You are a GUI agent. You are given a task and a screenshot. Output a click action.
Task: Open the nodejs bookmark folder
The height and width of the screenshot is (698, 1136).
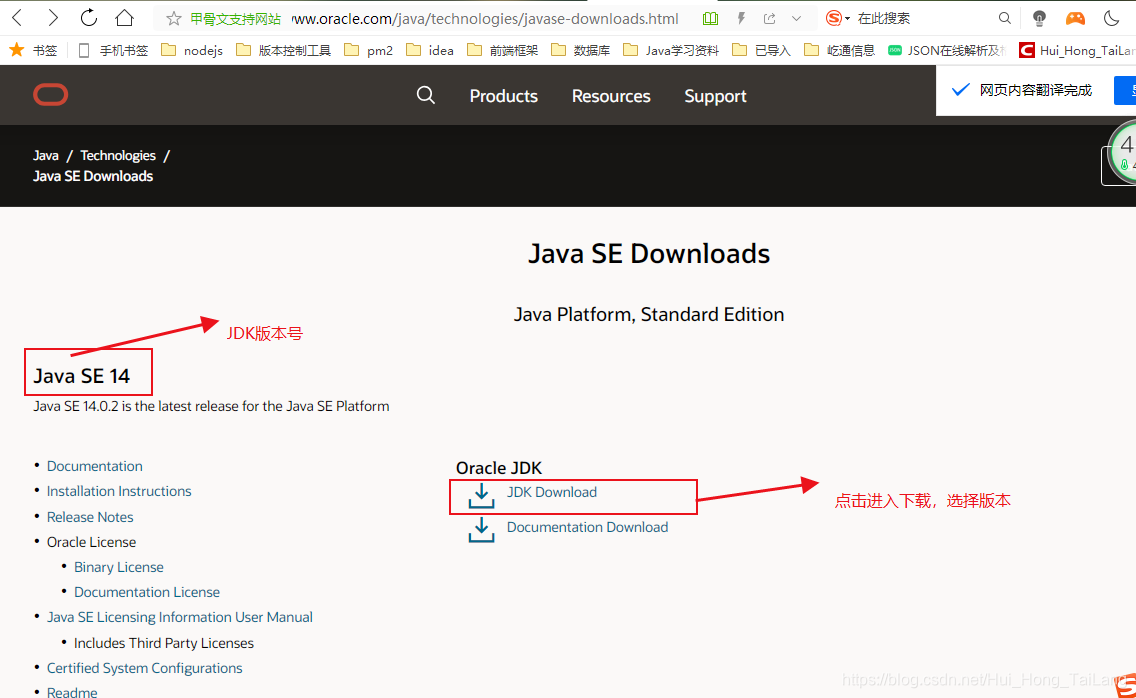click(192, 50)
